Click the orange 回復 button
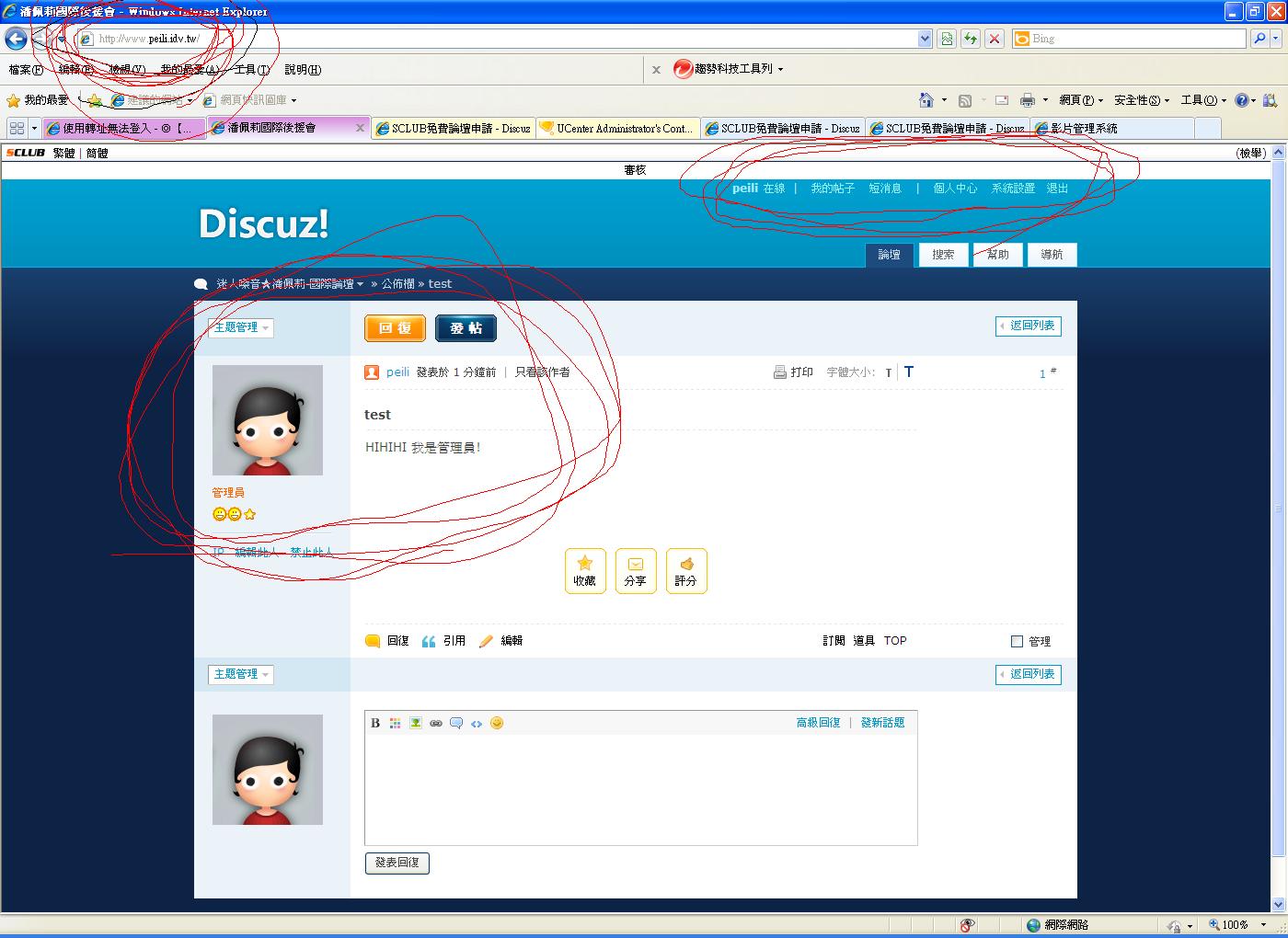This screenshot has height=938, width=1288. point(395,328)
